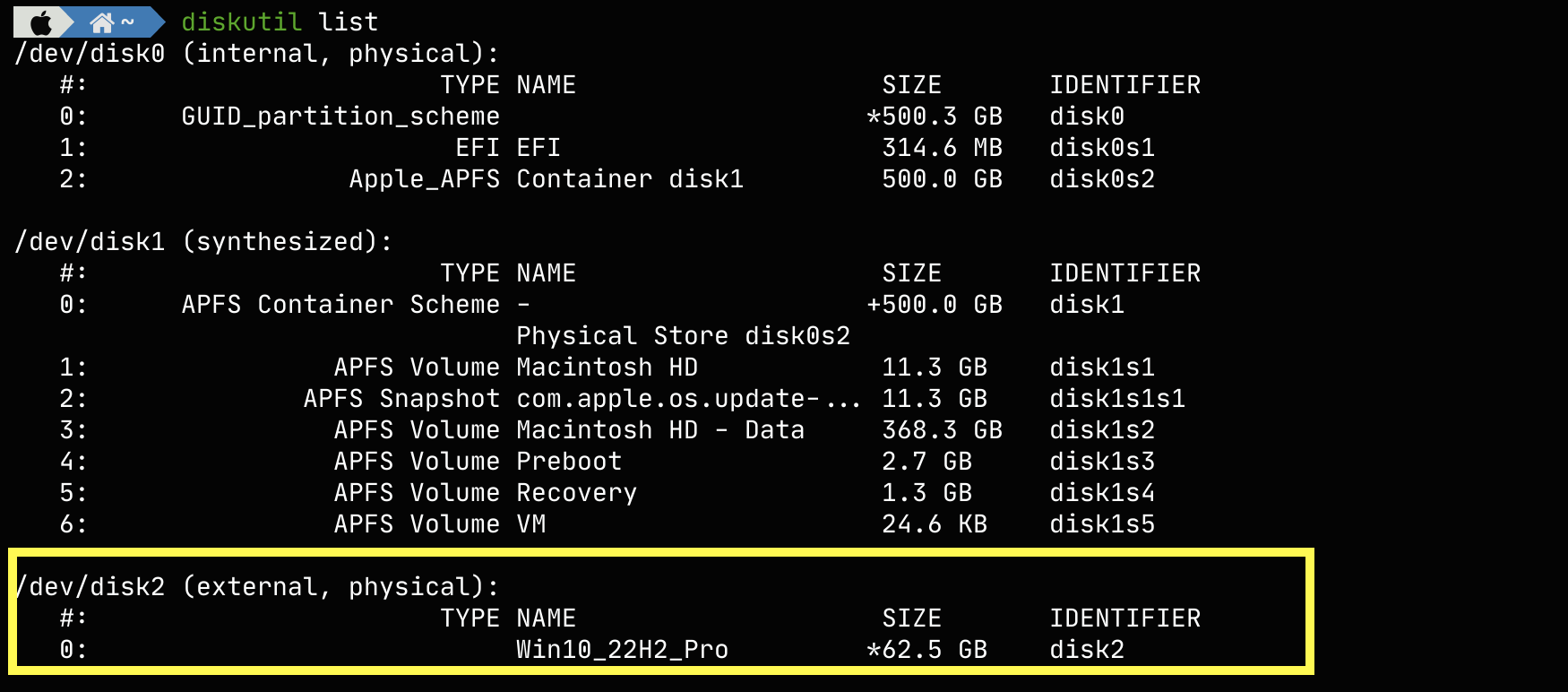Click the '*500.3 GB' size value
The width and height of the screenshot is (1568, 692).
coord(935,117)
